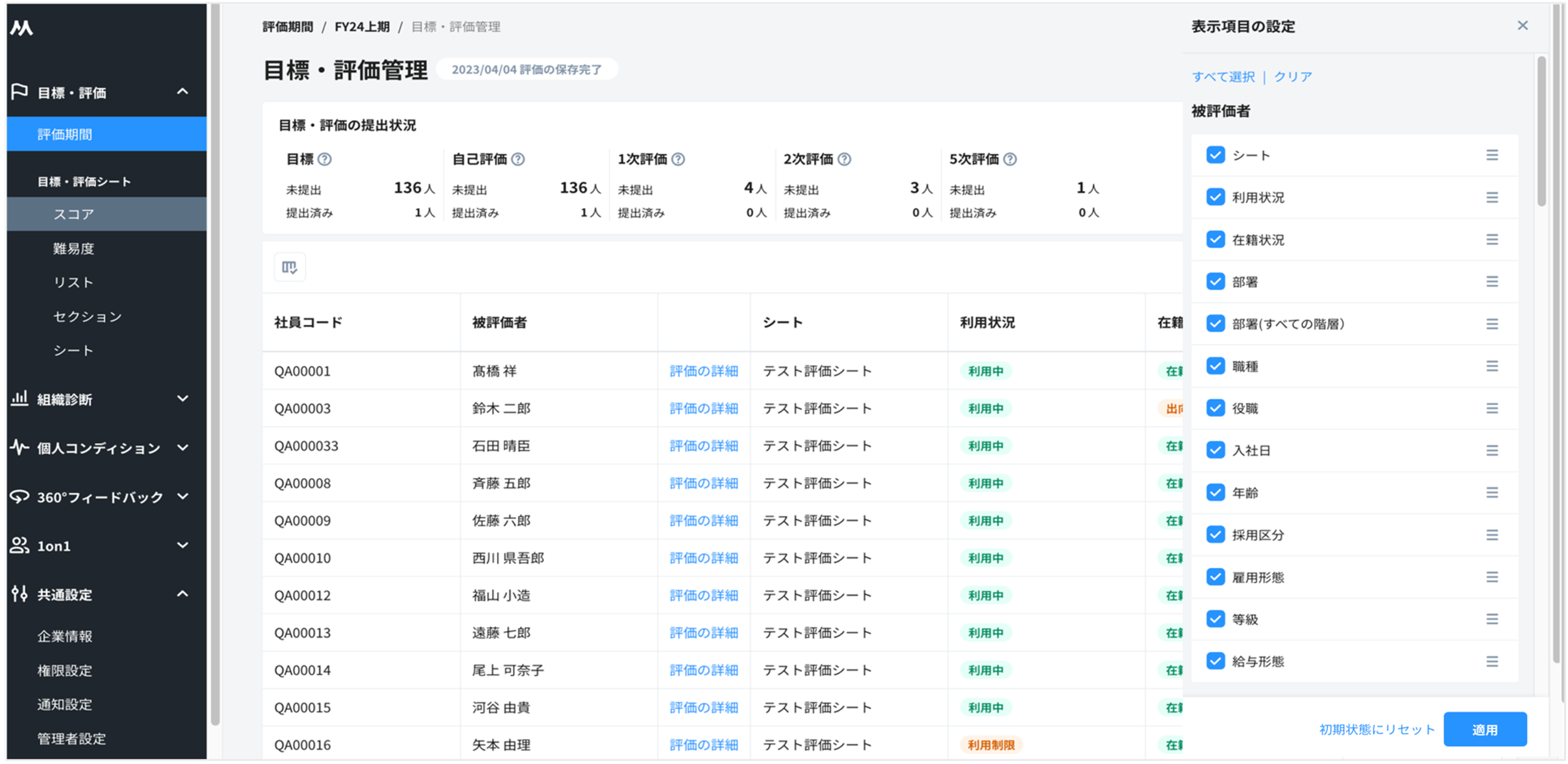Select スコア in the sidebar menu

[73, 214]
